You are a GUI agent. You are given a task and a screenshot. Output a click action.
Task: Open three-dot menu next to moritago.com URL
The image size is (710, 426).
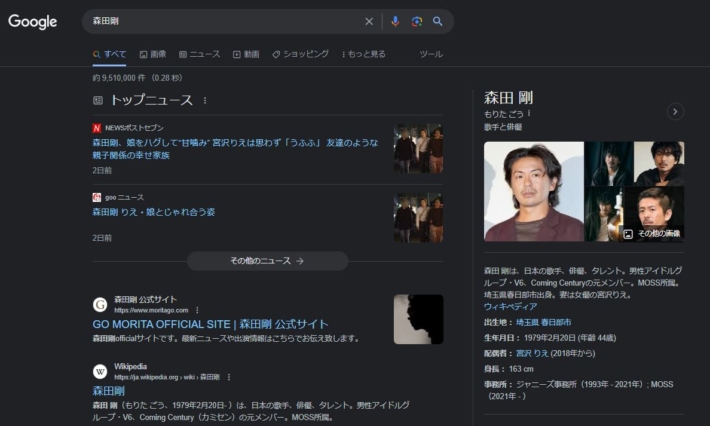coord(197,310)
